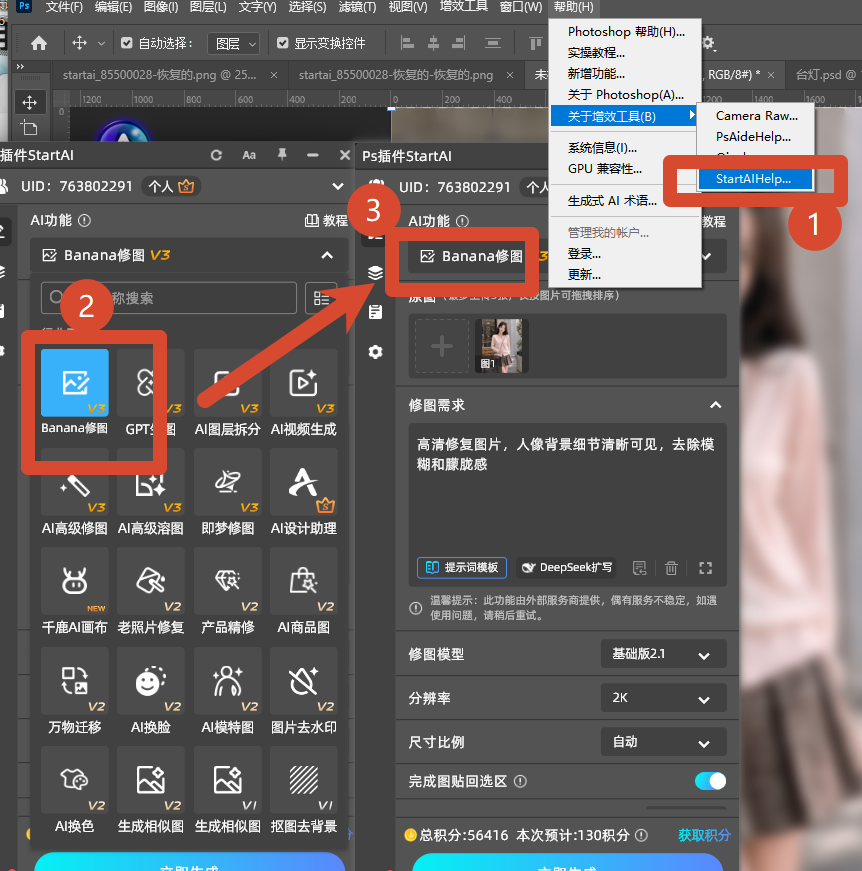Click the layers icon in right panel sidebar
Screen dimensions: 862x871
tap(375, 273)
